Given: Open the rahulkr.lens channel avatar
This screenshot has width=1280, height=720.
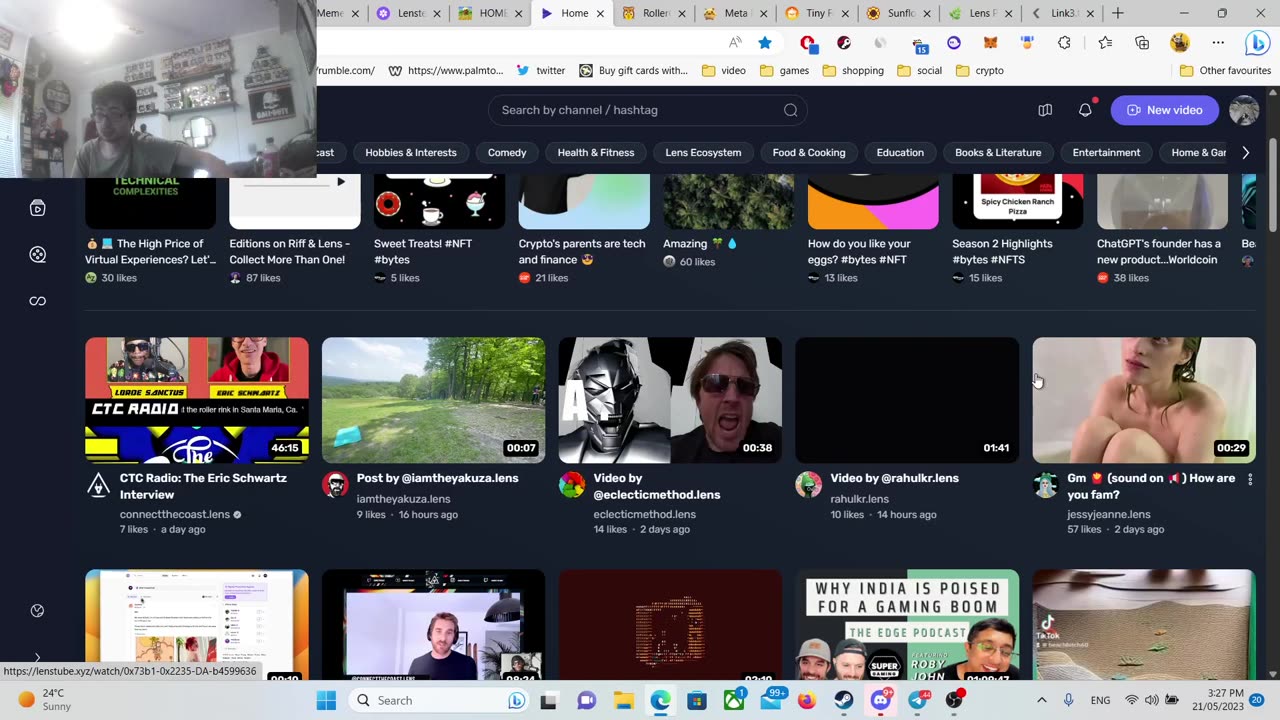Looking at the screenshot, I should click(x=808, y=485).
